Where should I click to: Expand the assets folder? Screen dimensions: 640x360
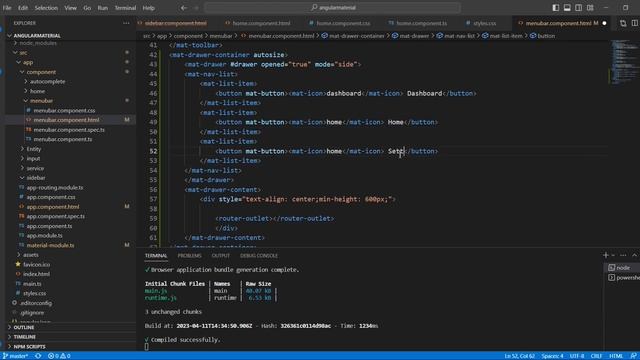point(31,255)
